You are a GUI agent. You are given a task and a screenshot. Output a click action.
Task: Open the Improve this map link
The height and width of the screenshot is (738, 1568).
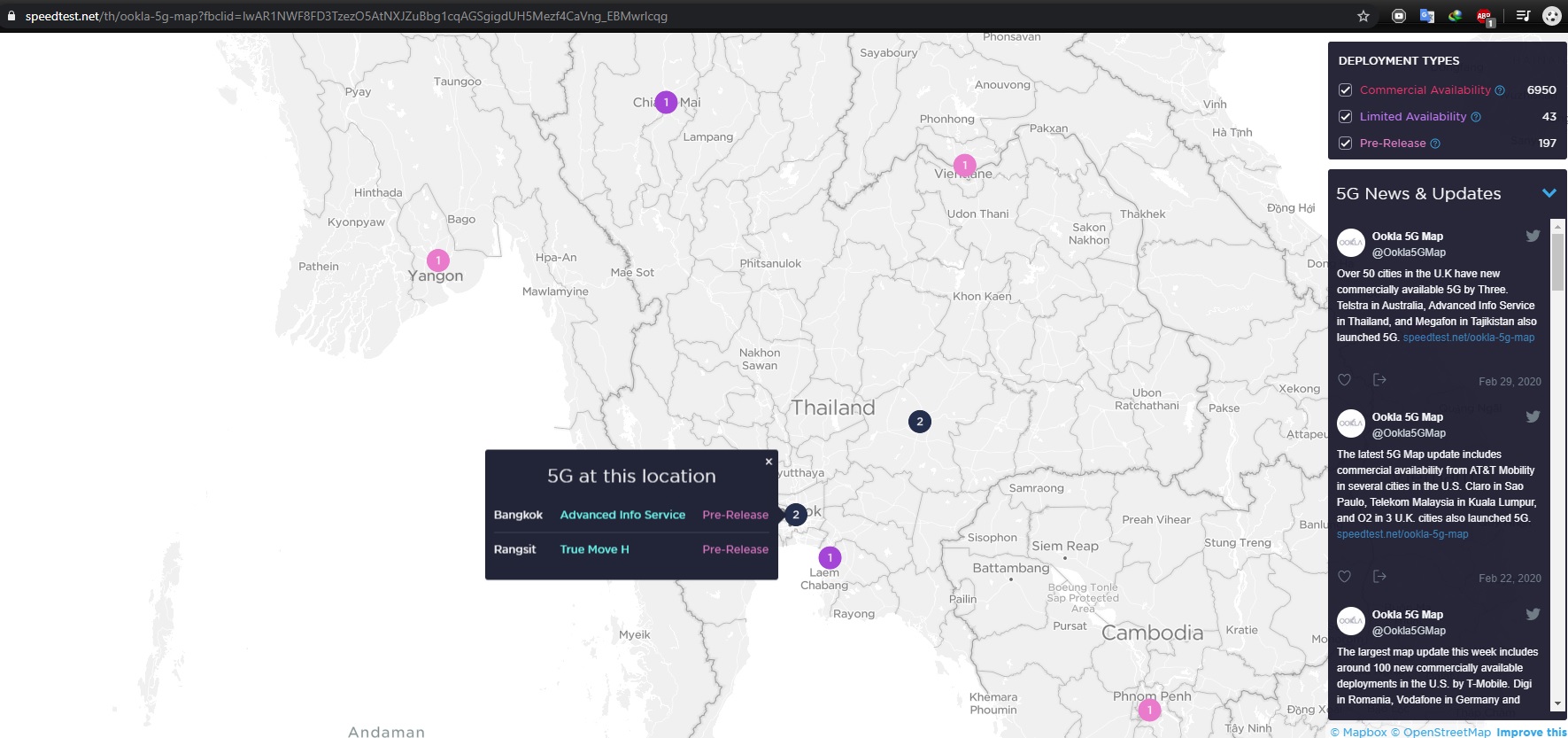(1531, 732)
